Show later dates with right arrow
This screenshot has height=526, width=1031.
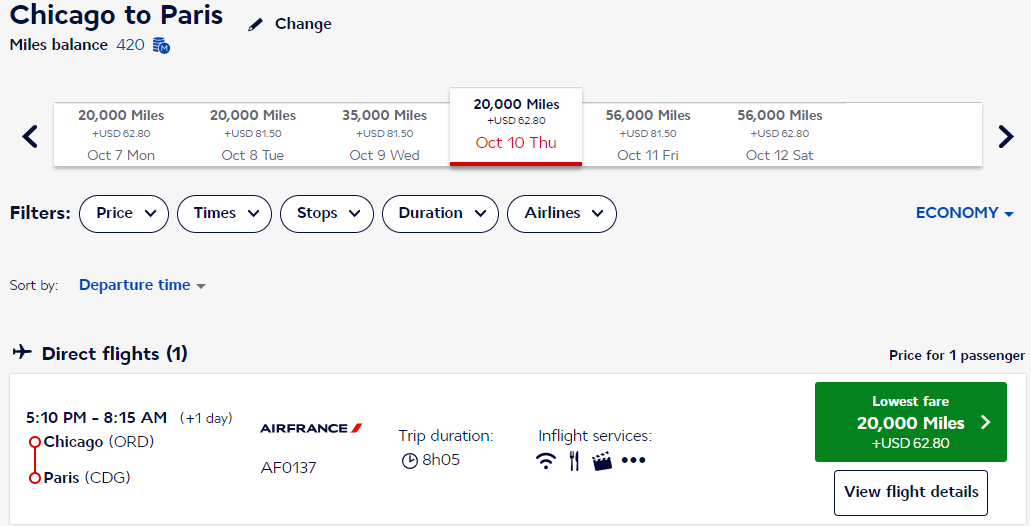(1005, 136)
